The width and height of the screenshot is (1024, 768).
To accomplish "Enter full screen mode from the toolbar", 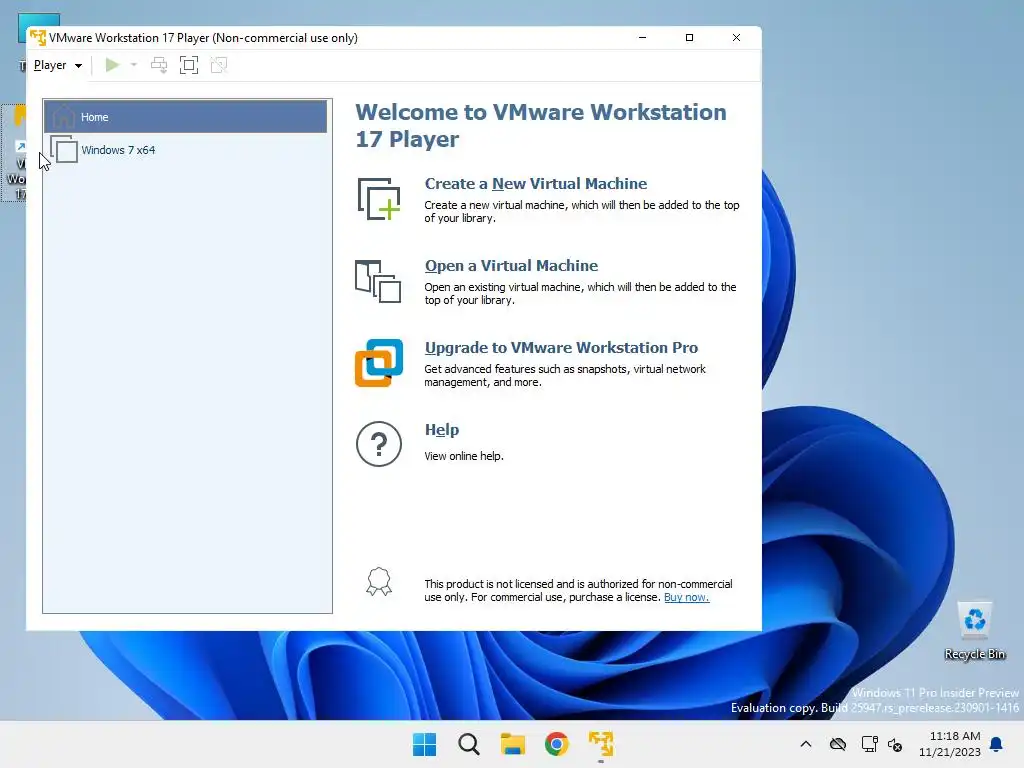I will point(189,65).
